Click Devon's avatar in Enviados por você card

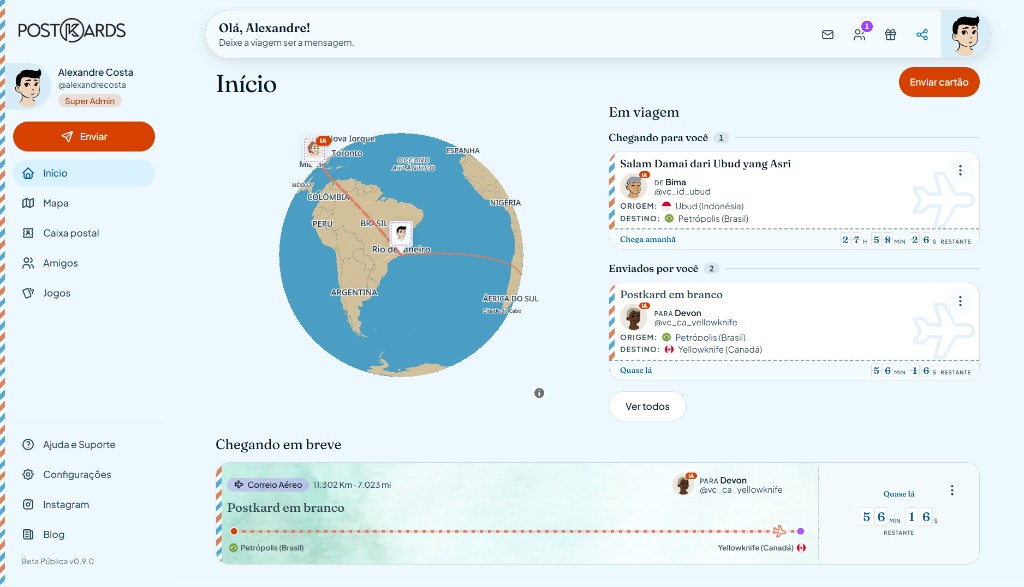[633, 317]
